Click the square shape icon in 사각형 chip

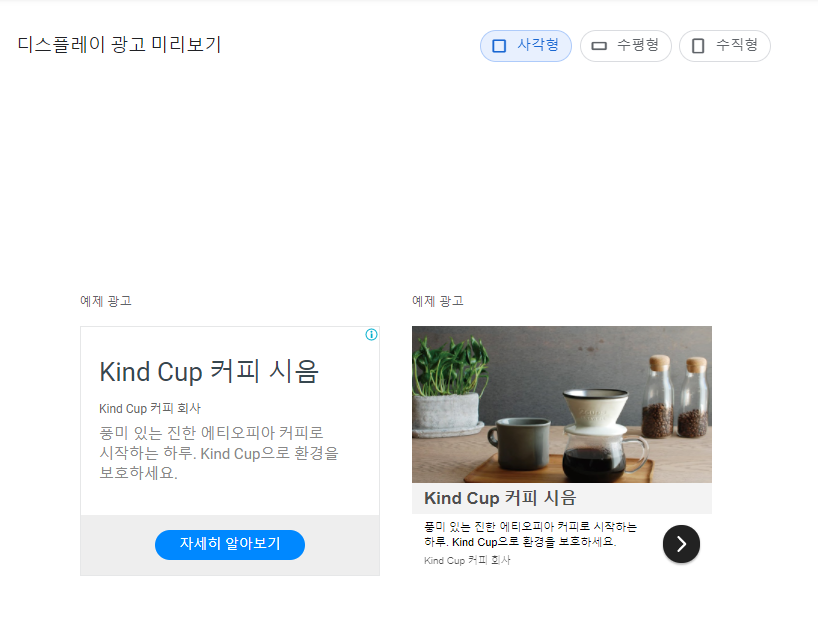pos(499,46)
